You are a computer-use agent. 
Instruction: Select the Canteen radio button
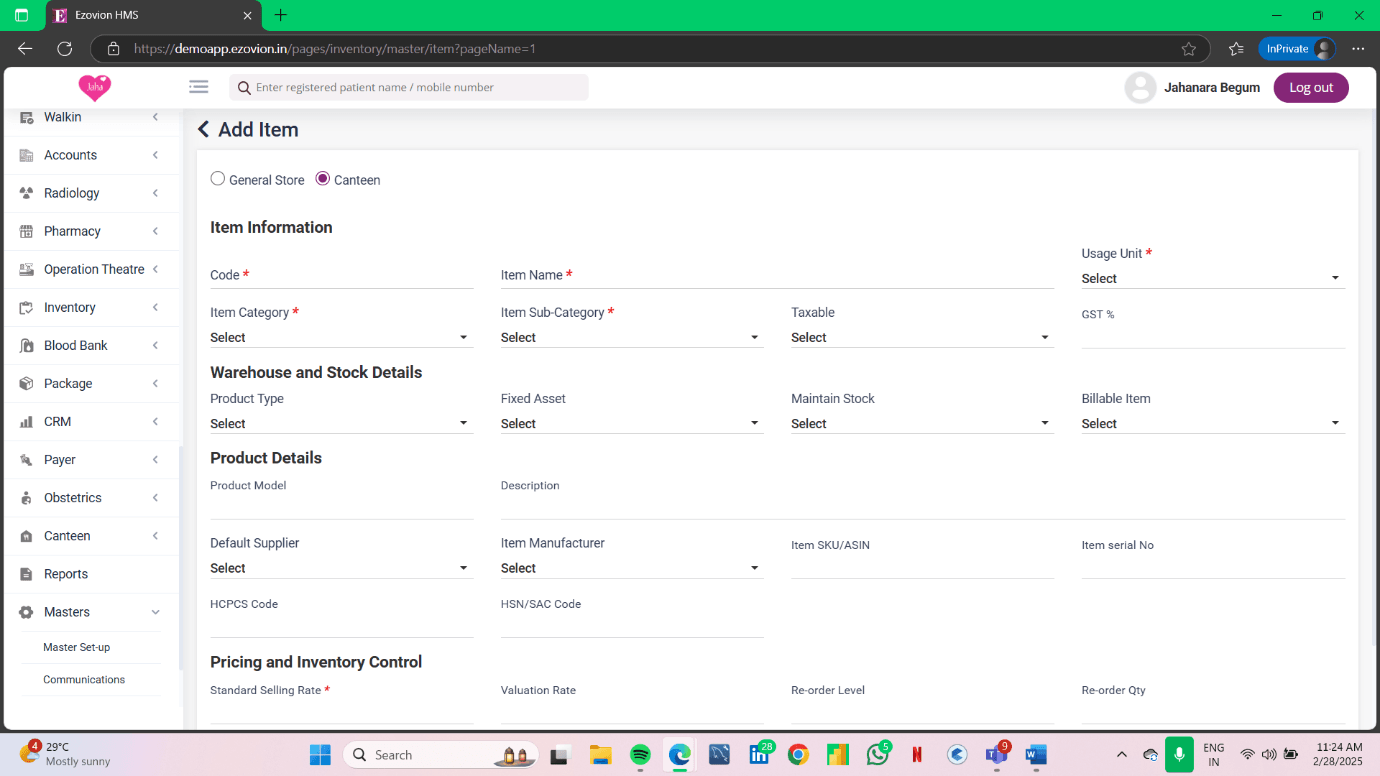[323, 179]
